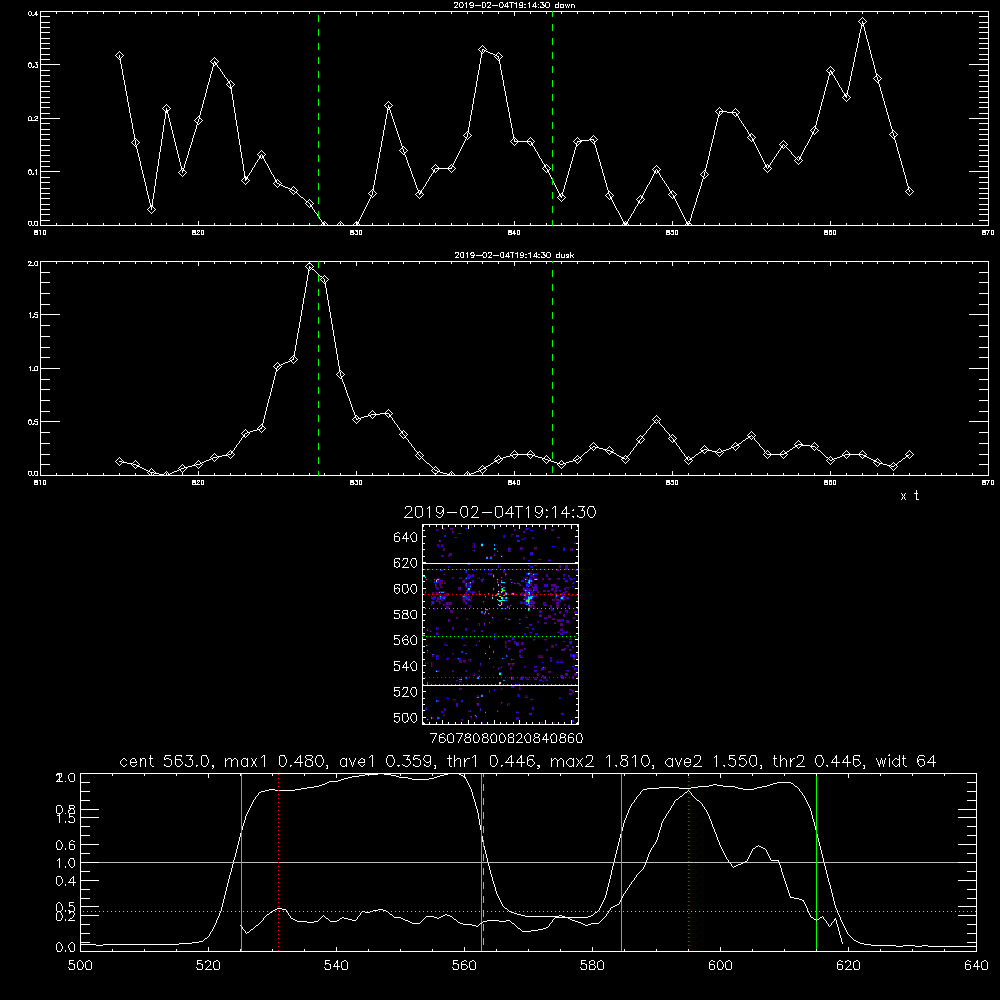This screenshot has width=1000, height=1000.
Task: Click x-axis label 560 in the profile plot
Action: (x=464, y=966)
